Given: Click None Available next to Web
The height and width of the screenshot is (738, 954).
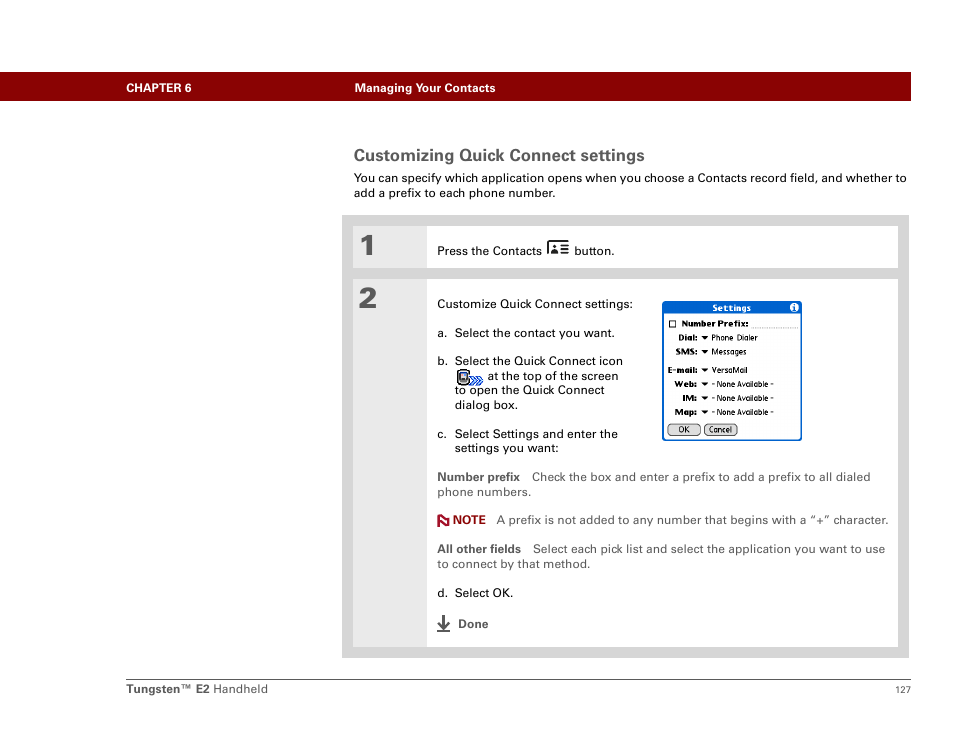Looking at the screenshot, I should (742, 384).
